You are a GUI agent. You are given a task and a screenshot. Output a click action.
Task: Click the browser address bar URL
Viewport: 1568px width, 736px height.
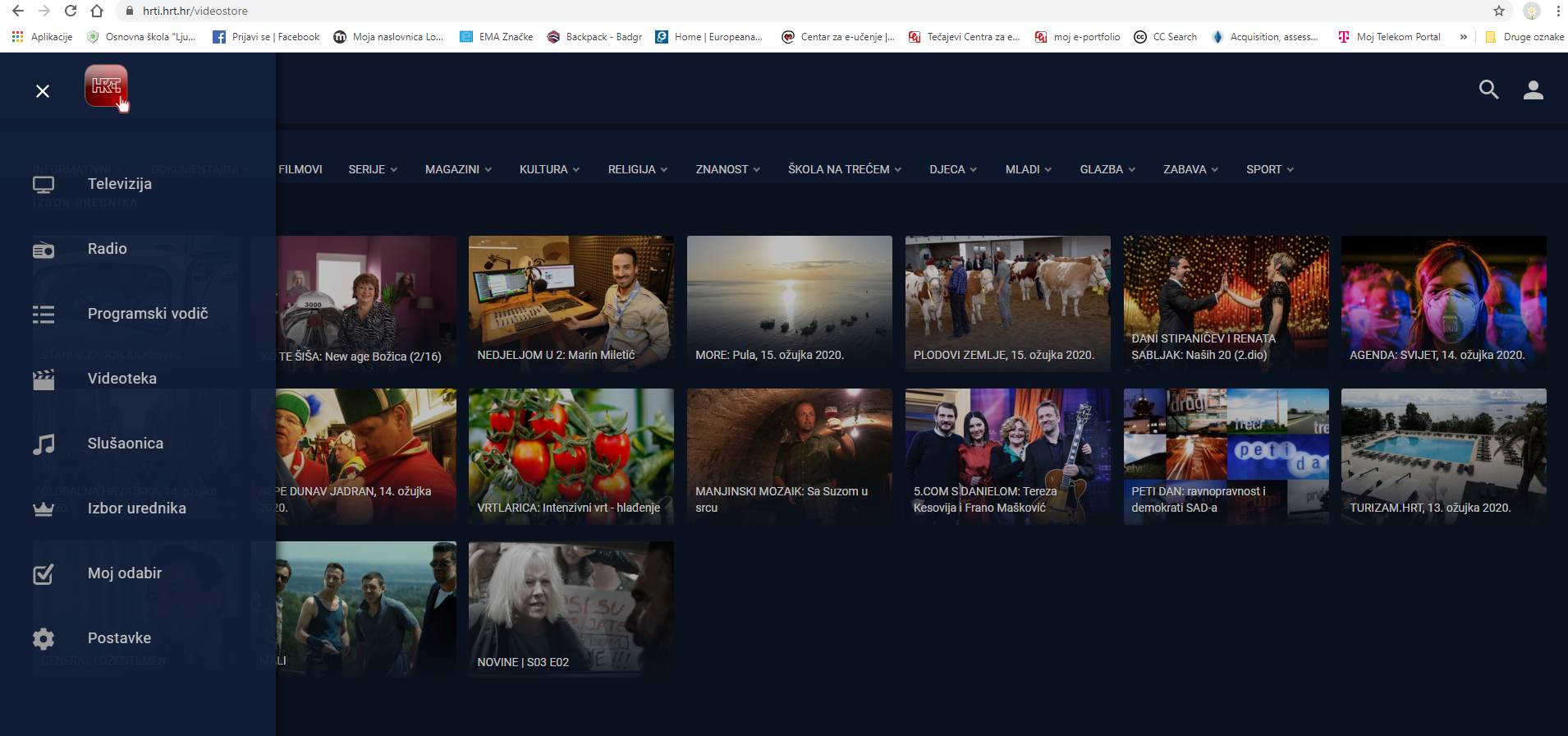pyautogui.click(x=195, y=11)
